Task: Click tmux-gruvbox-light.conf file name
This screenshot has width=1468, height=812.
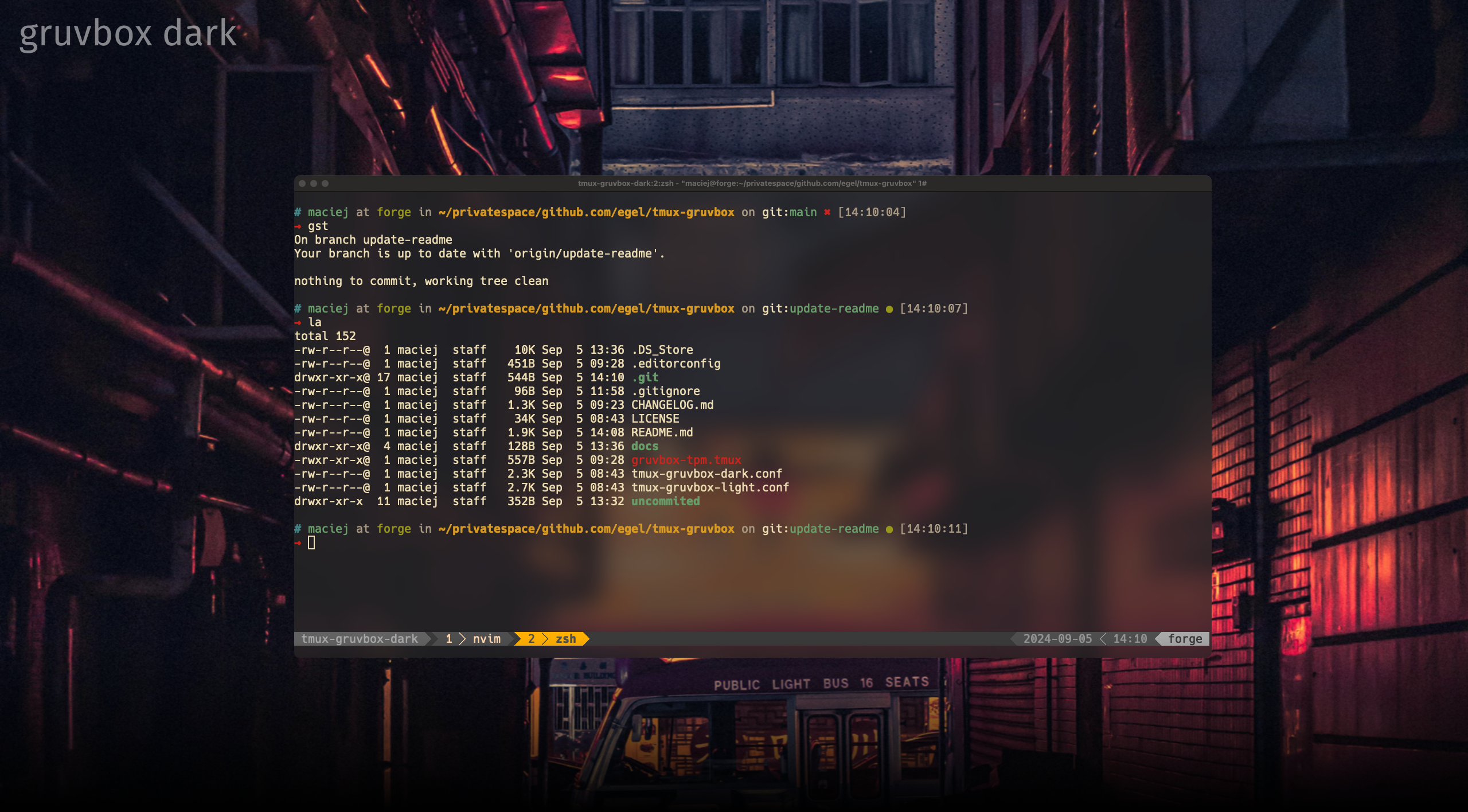Action: pyautogui.click(x=710, y=487)
